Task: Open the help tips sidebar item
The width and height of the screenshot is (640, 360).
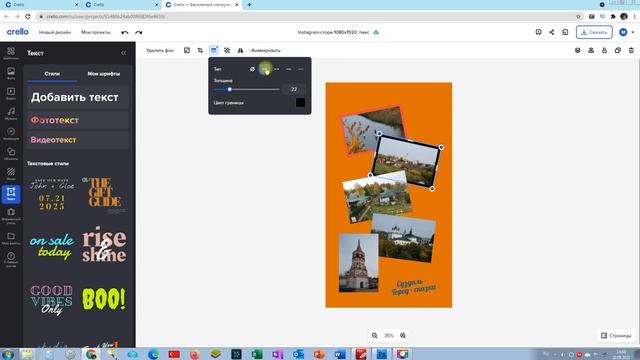Action: (11, 259)
